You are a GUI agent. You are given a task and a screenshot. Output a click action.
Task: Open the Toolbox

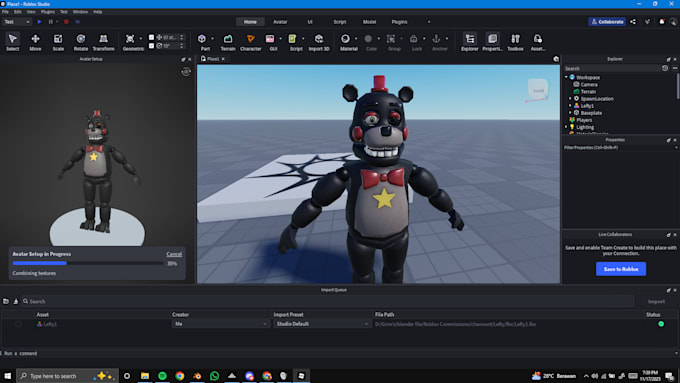click(515, 42)
